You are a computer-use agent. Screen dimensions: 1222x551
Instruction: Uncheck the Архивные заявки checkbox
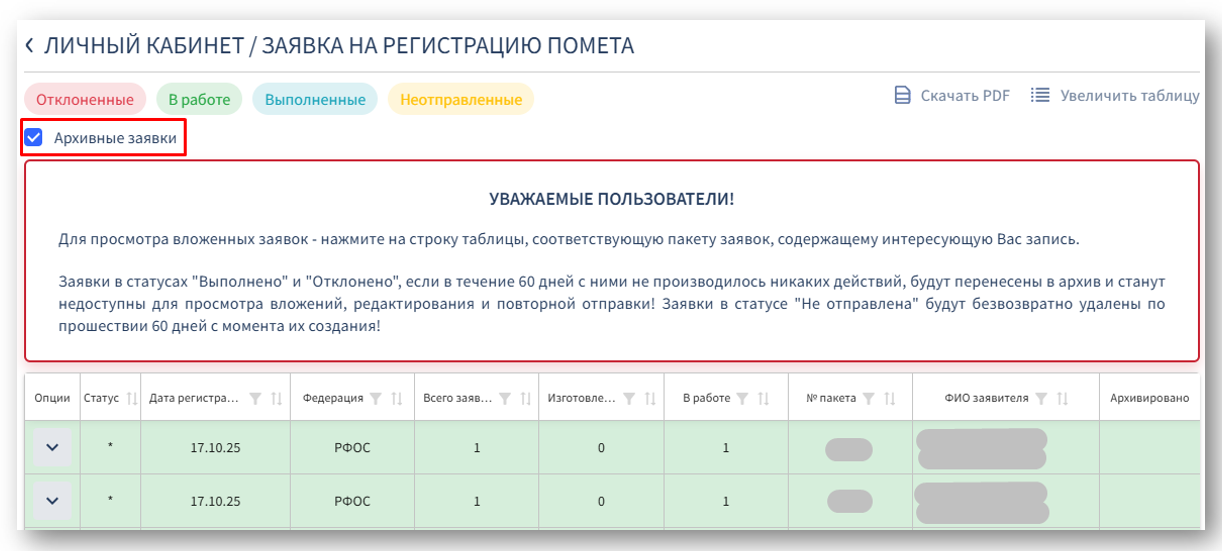point(34,138)
